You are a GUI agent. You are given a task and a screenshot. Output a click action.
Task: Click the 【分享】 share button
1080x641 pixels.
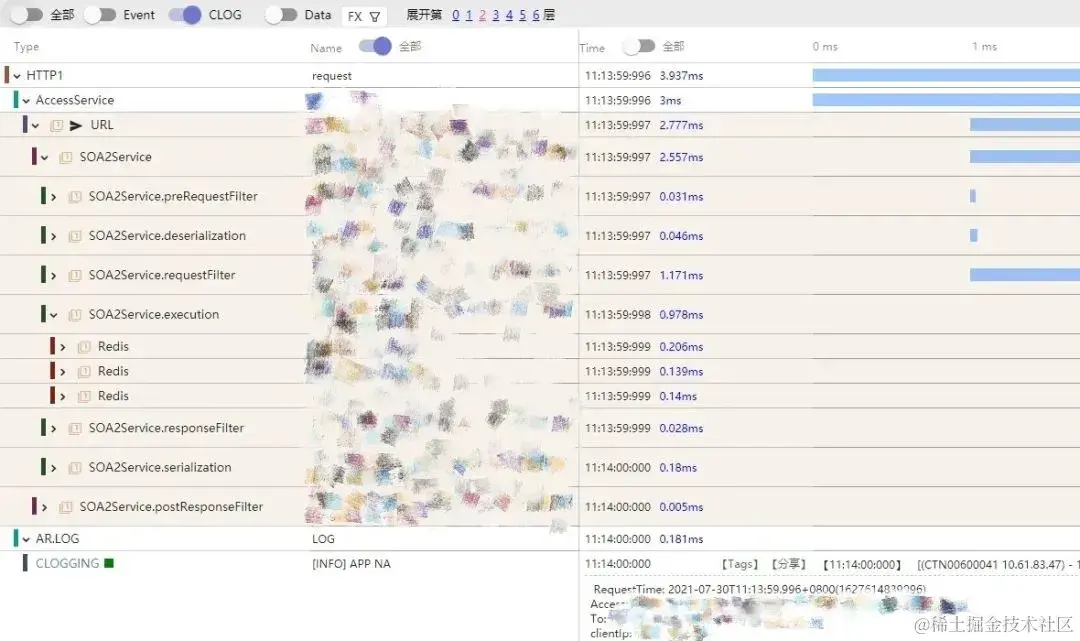coord(789,564)
